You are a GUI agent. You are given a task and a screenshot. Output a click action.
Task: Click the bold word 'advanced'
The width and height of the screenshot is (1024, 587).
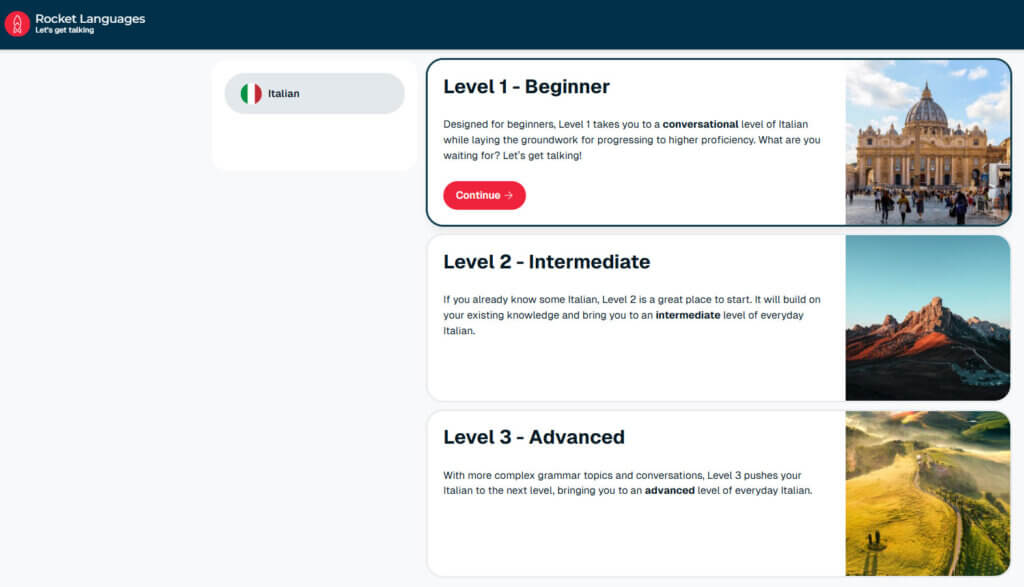pyautogui.click(x=669, y=490)
